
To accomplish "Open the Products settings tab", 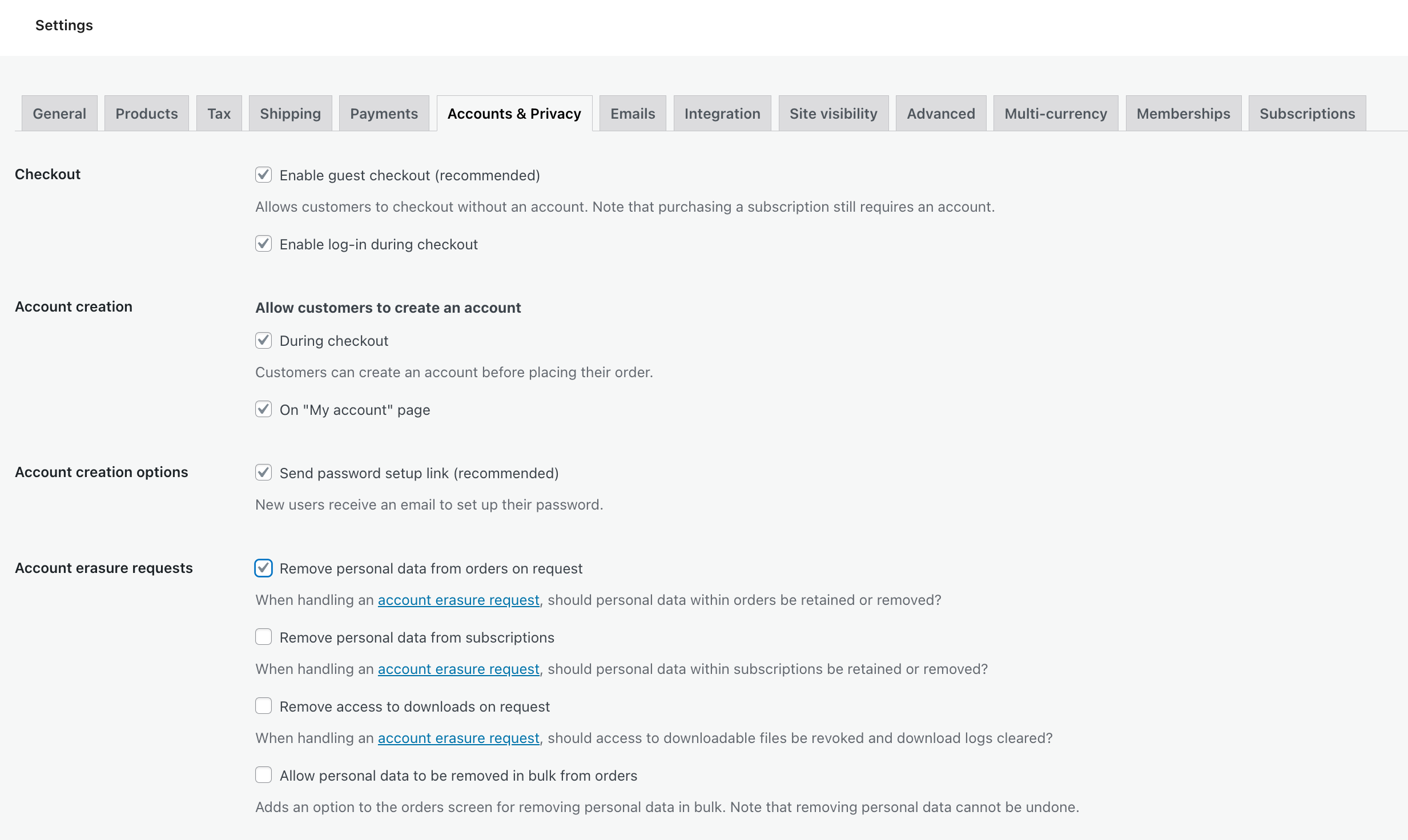I will click(146, 113).
